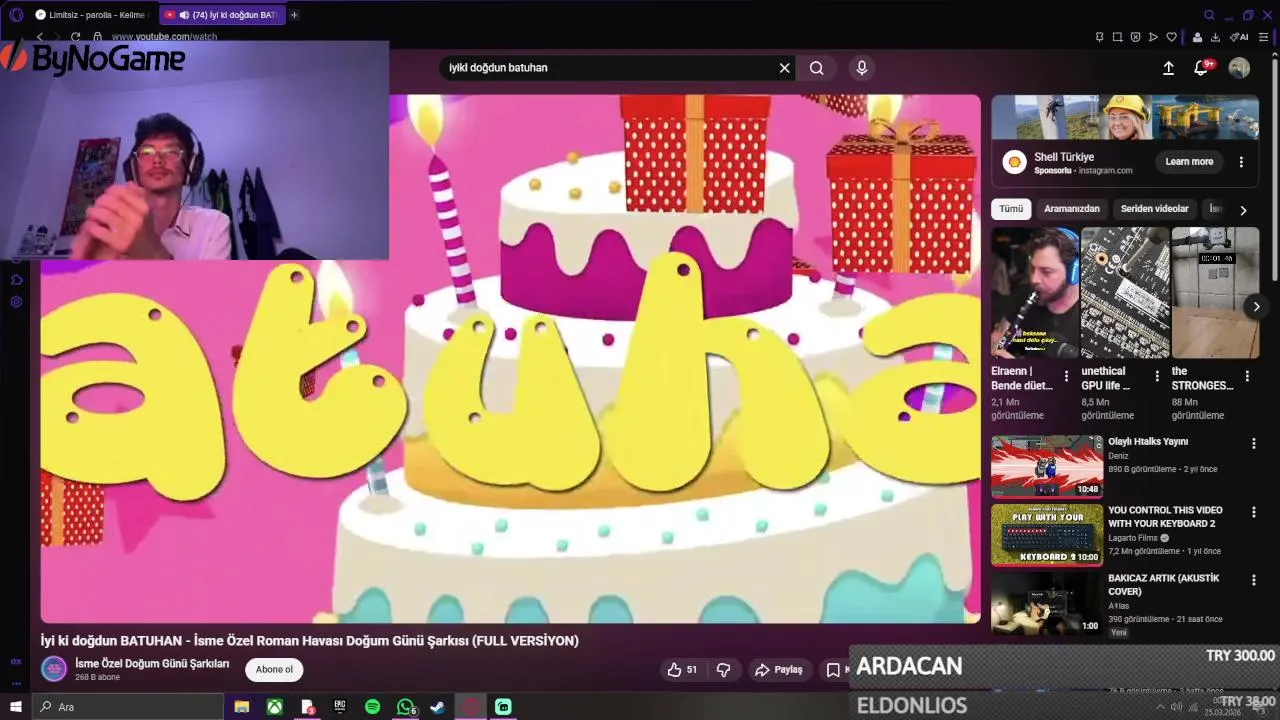Viewport: 1280px width, 720px height.
Task: Open a new browser tab with plus
Action: point(294,15)
